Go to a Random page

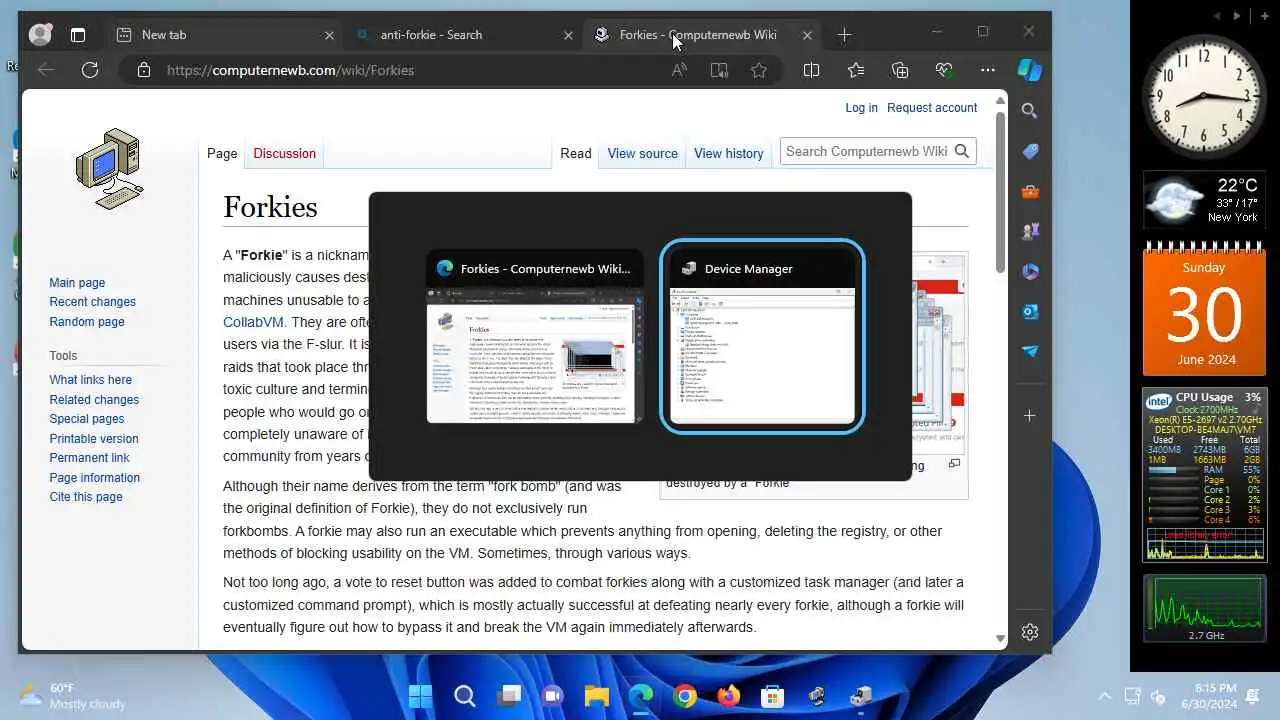[87, 322]
